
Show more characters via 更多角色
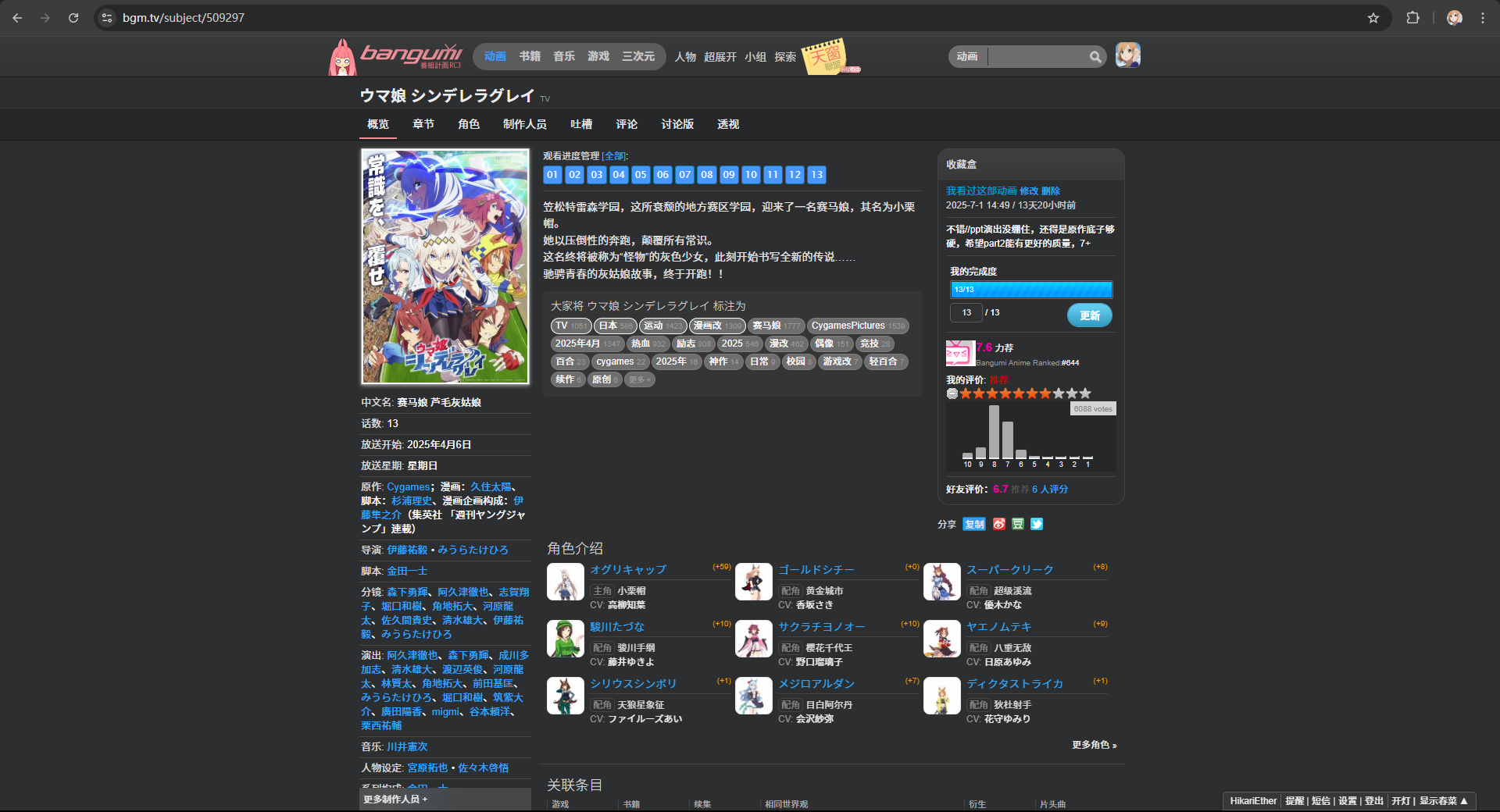[x=1094, y=745]
